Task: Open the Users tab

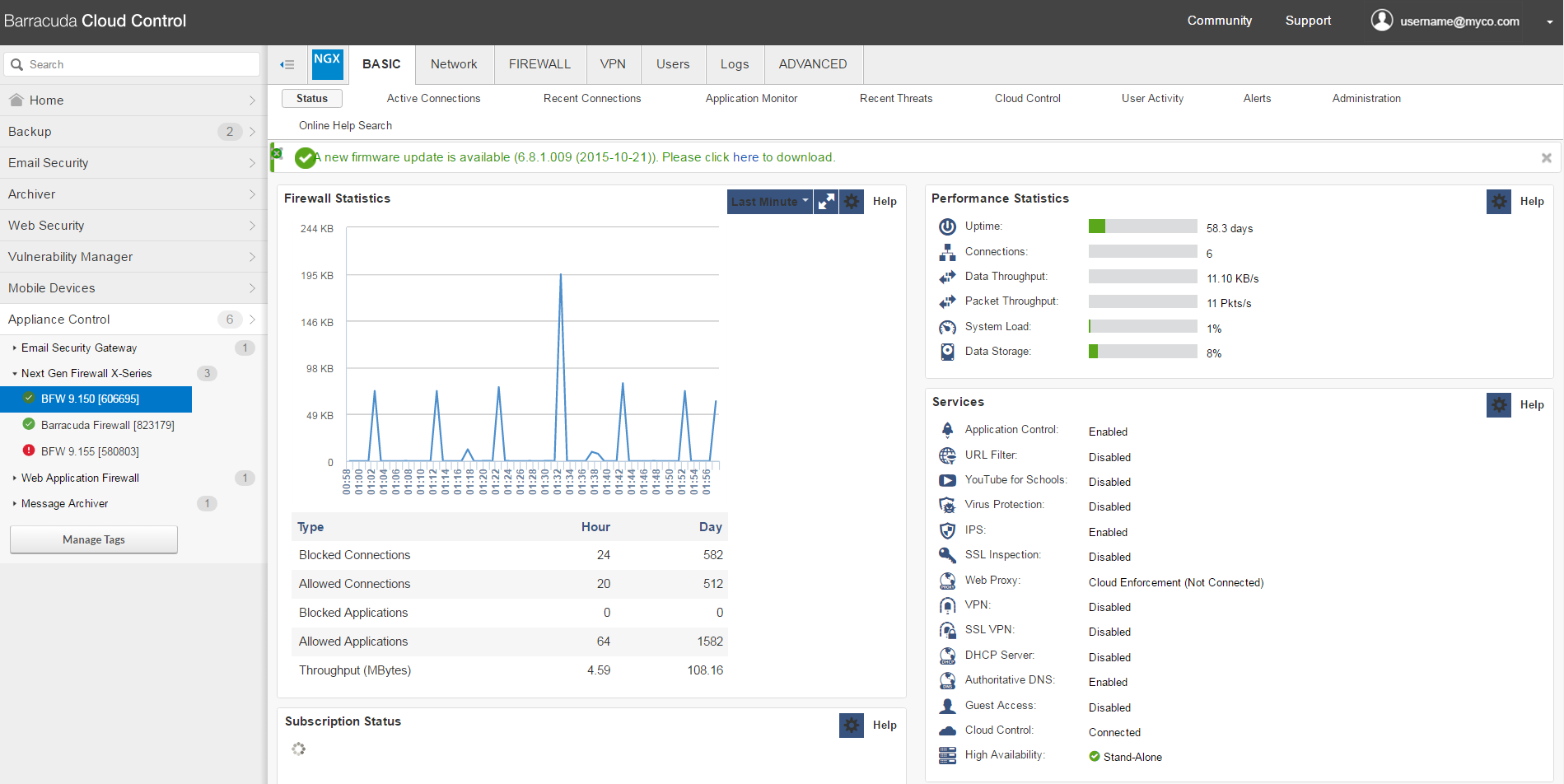Action: coord(673,64)
